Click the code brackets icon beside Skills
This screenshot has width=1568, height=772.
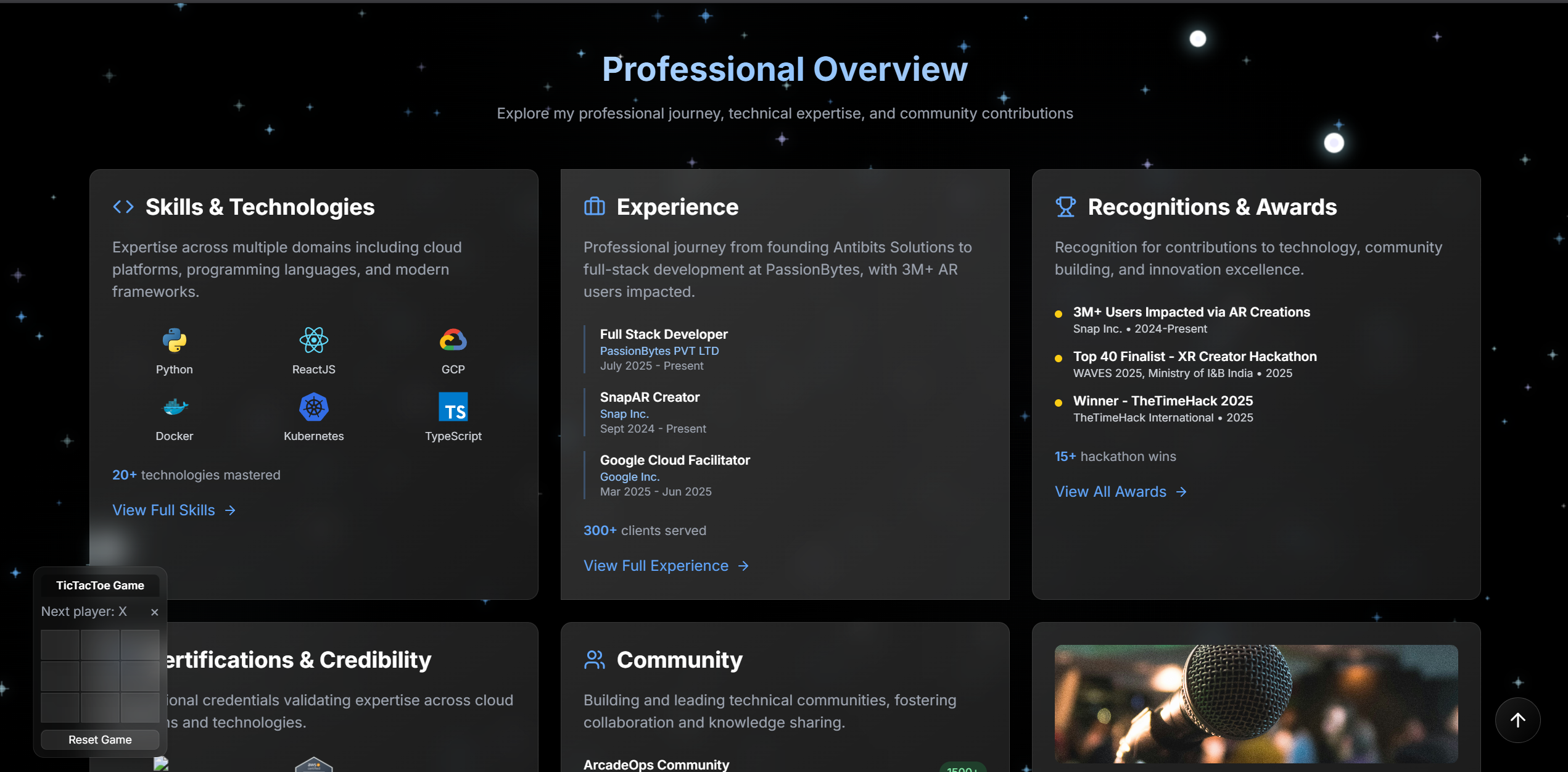click(123, 207)
